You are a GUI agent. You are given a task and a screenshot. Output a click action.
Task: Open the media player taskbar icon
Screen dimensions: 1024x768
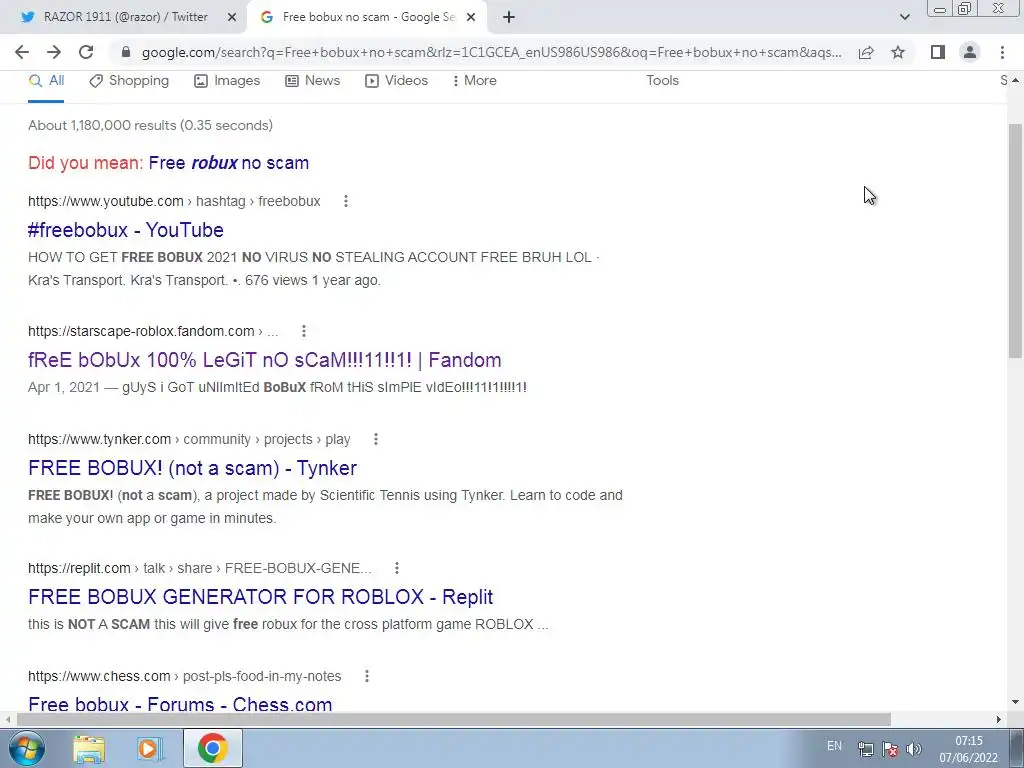point(148,749)
